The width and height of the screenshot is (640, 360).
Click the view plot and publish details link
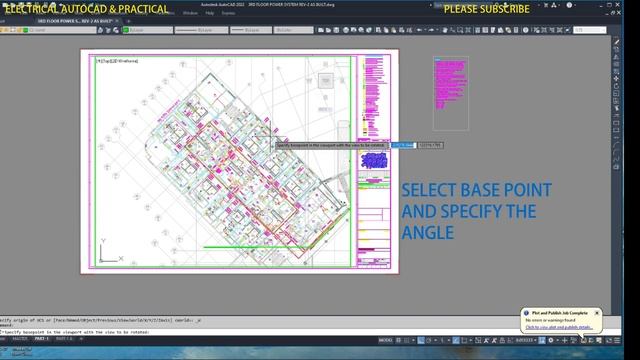[x=559, y=327]
